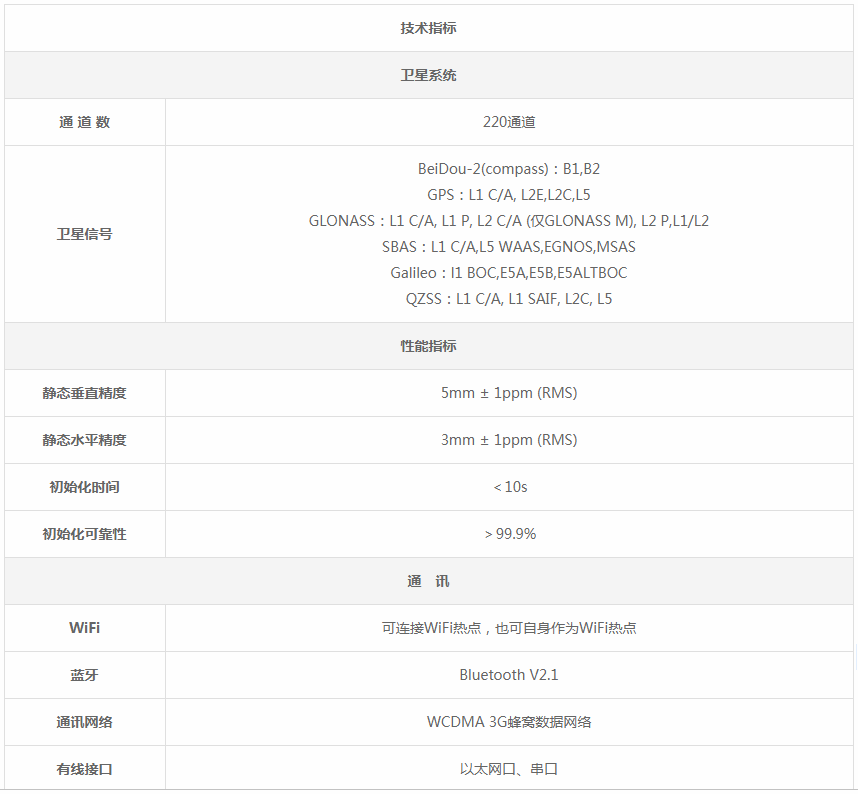Screen dimensions: 858x794
Task: Select the Galileo signal line text
Action: tap(508, 273)
